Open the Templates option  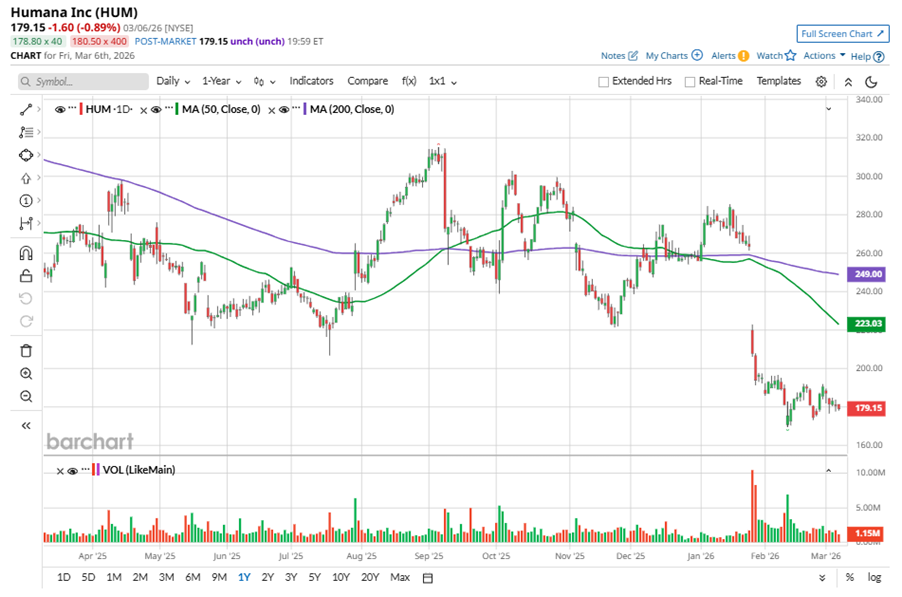coord(778,81)
